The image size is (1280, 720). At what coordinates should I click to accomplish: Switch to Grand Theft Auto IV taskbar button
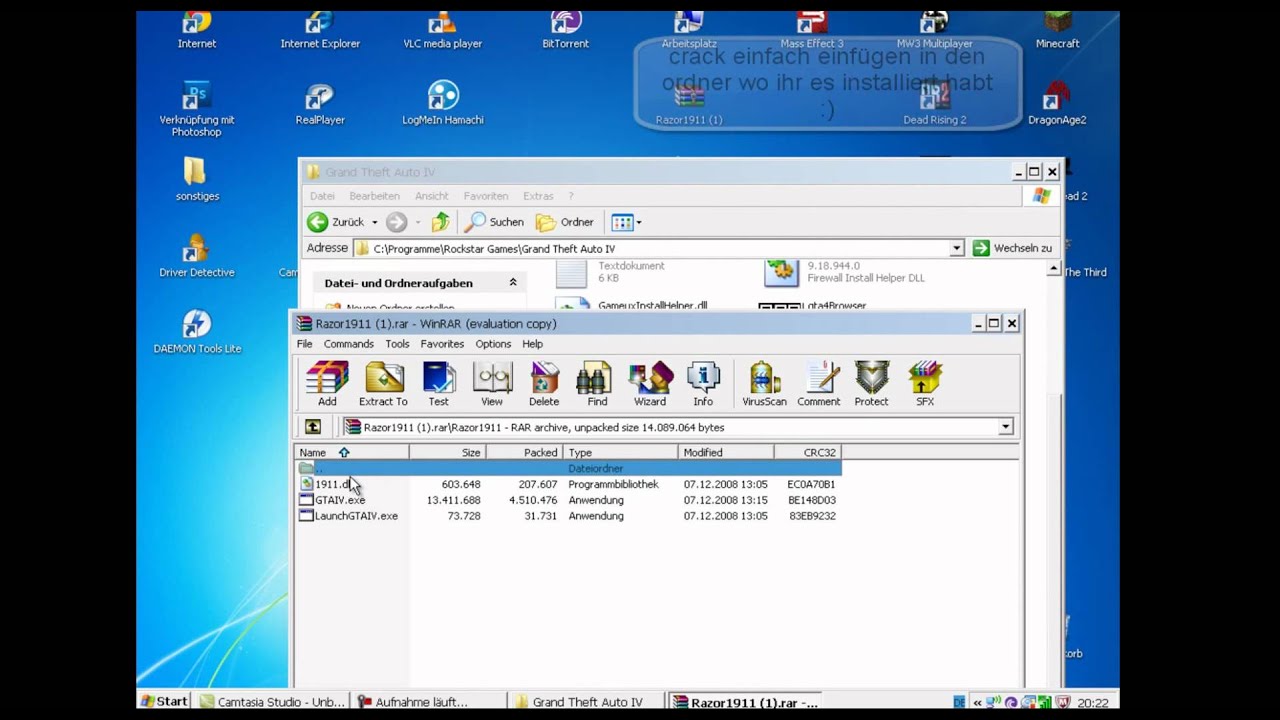586,702
